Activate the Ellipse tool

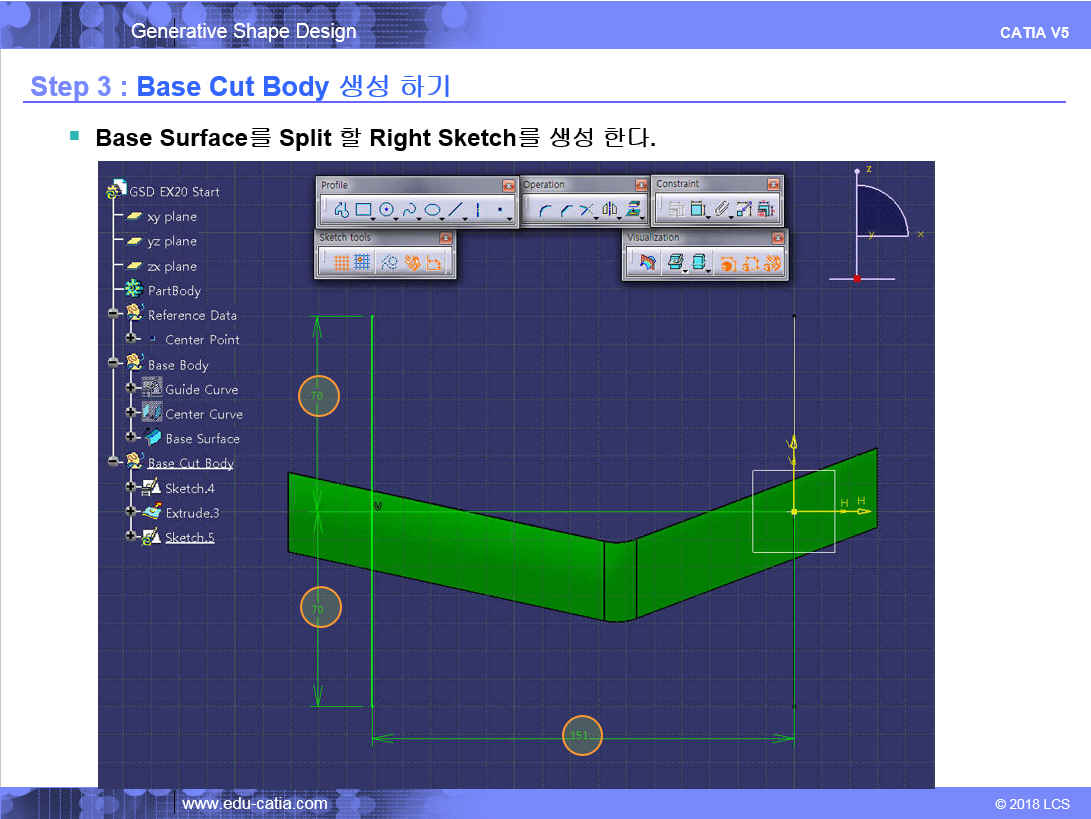(432, 210)
